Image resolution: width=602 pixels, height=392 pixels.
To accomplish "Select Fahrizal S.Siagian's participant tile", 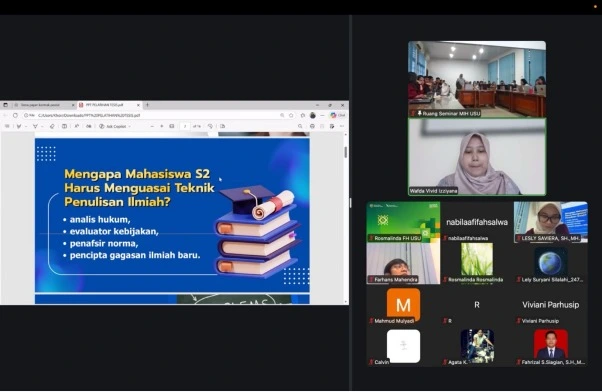I will click(x=551, y=346).
